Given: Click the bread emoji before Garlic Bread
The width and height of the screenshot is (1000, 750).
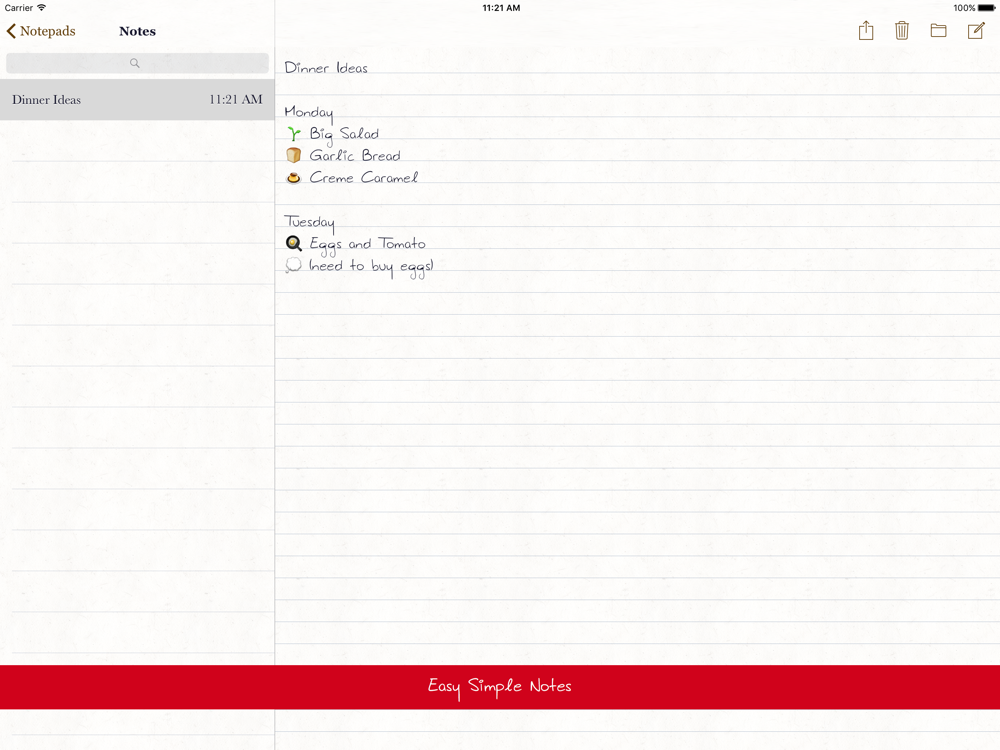Looking at the screenshot, I should coord(293,155).
